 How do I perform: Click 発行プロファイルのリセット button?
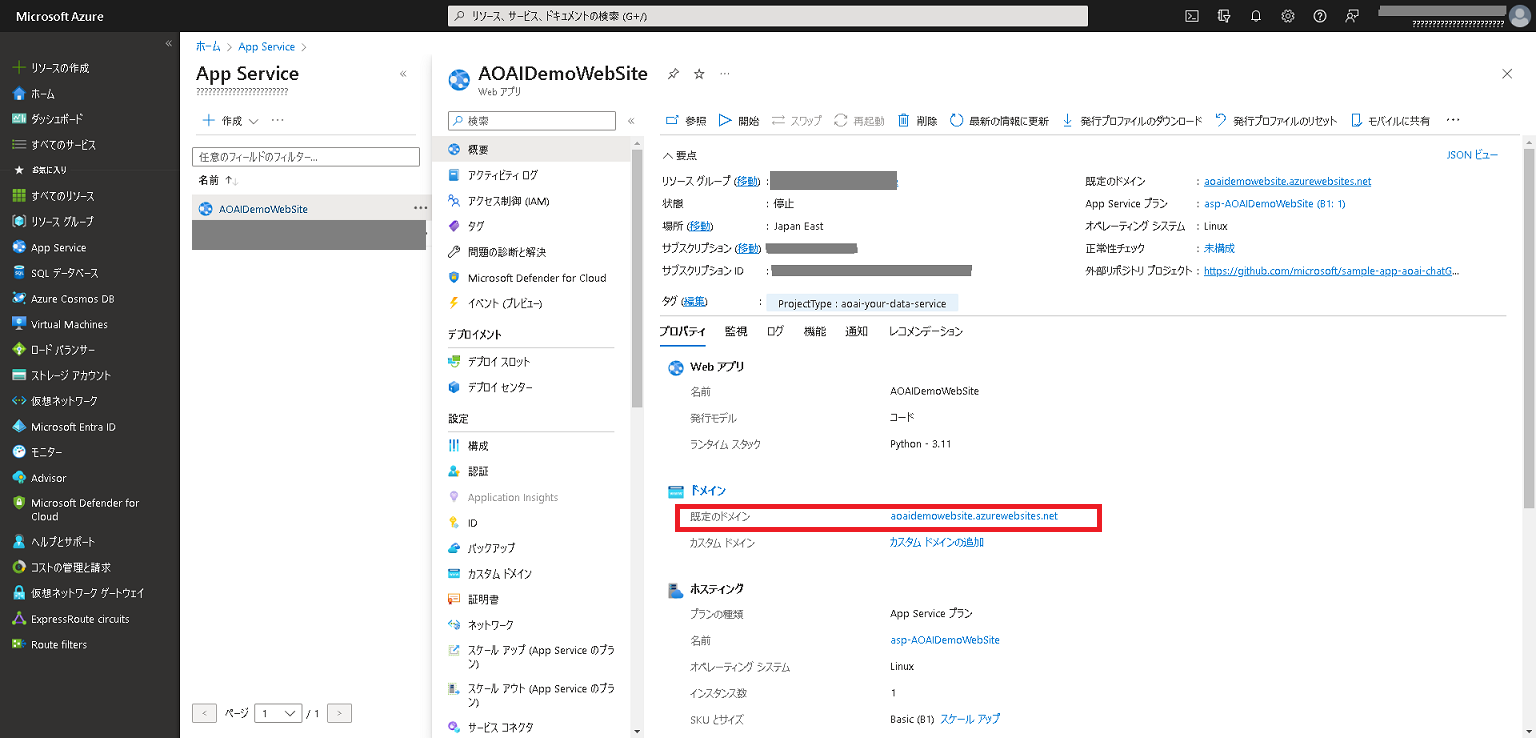pyautogui.click(x=1275, y=121)
